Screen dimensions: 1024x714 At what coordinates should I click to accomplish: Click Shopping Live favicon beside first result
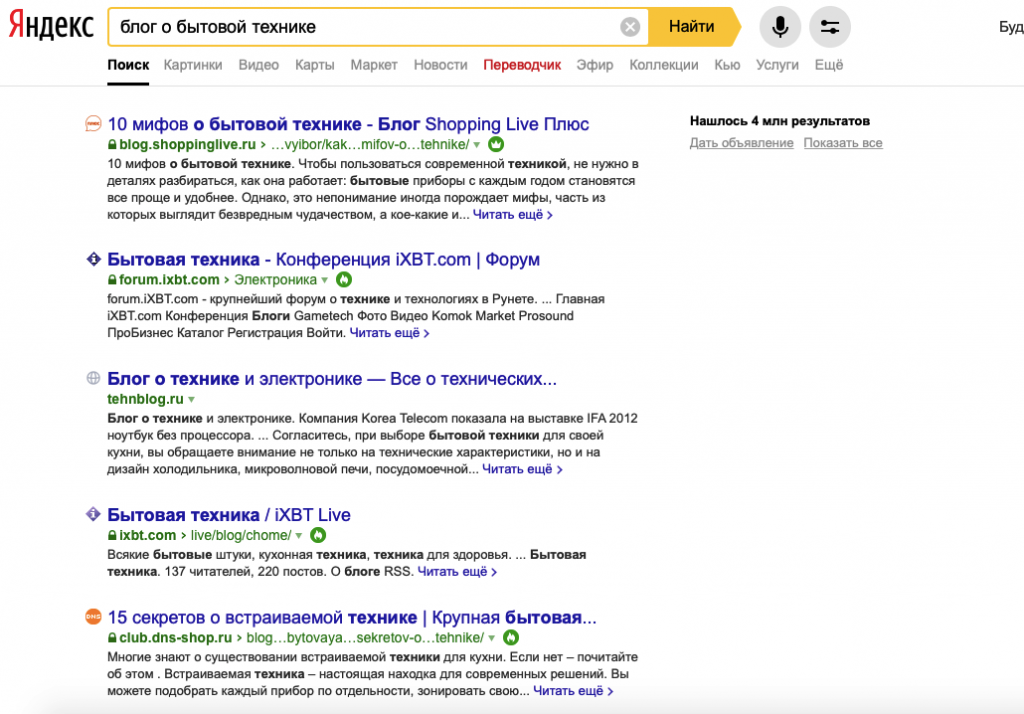[x=93, y=123]
